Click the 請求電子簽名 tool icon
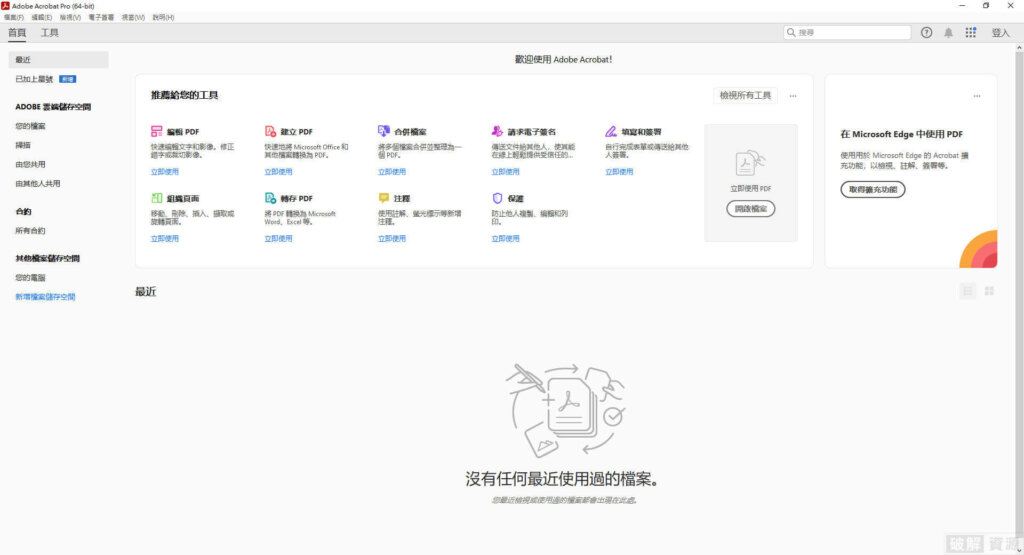This screenshot has width=1024, height=555. pyautogui.click(x=497, y=131)
